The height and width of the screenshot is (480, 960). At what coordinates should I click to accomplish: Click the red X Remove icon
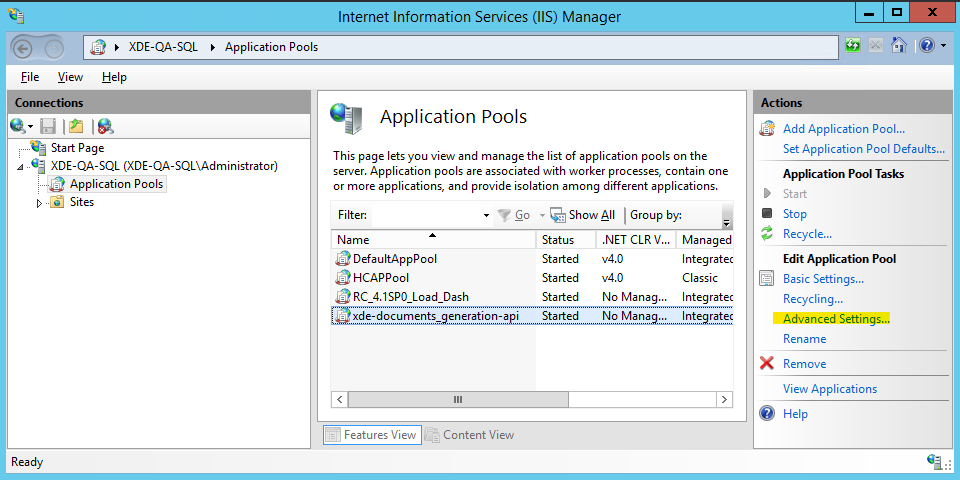coord(767,364)
